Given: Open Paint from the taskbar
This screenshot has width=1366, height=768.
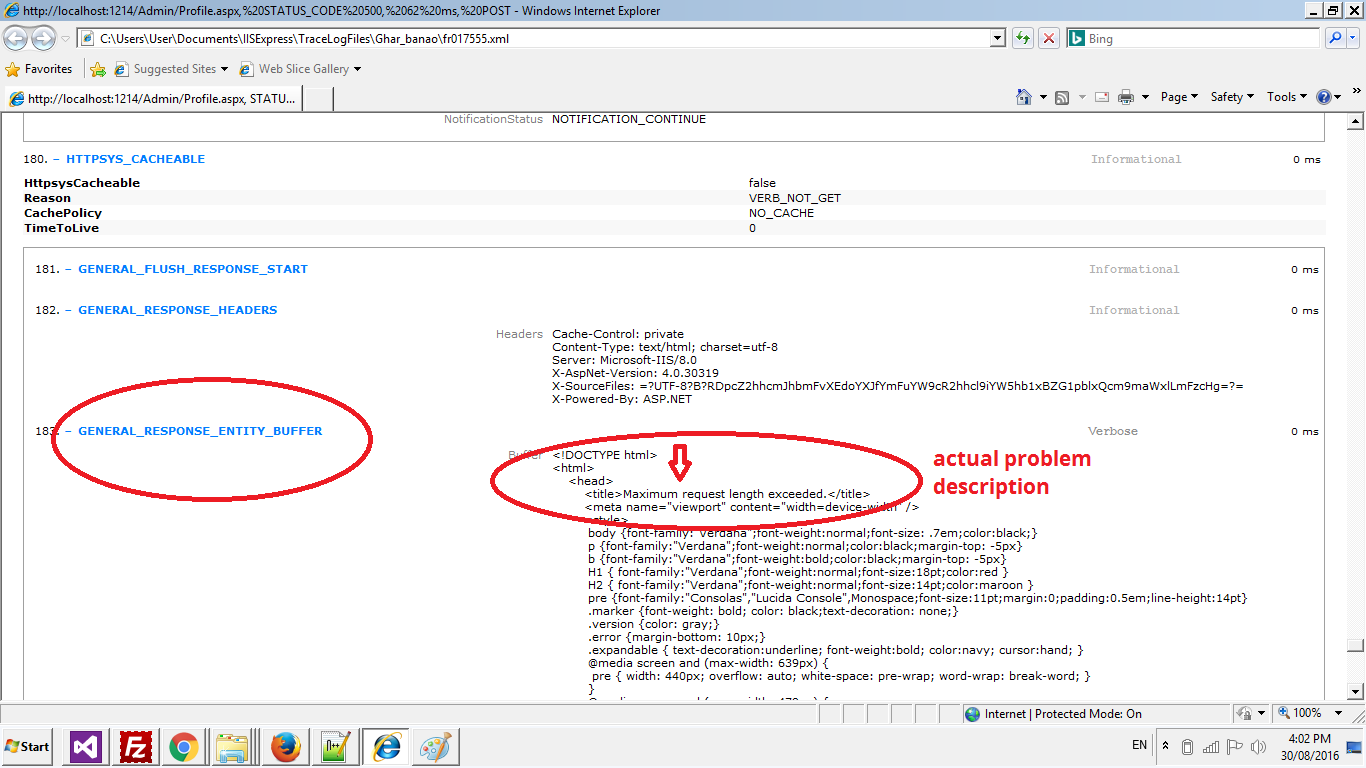Looking at the screenshot, I should pos(435,746).
